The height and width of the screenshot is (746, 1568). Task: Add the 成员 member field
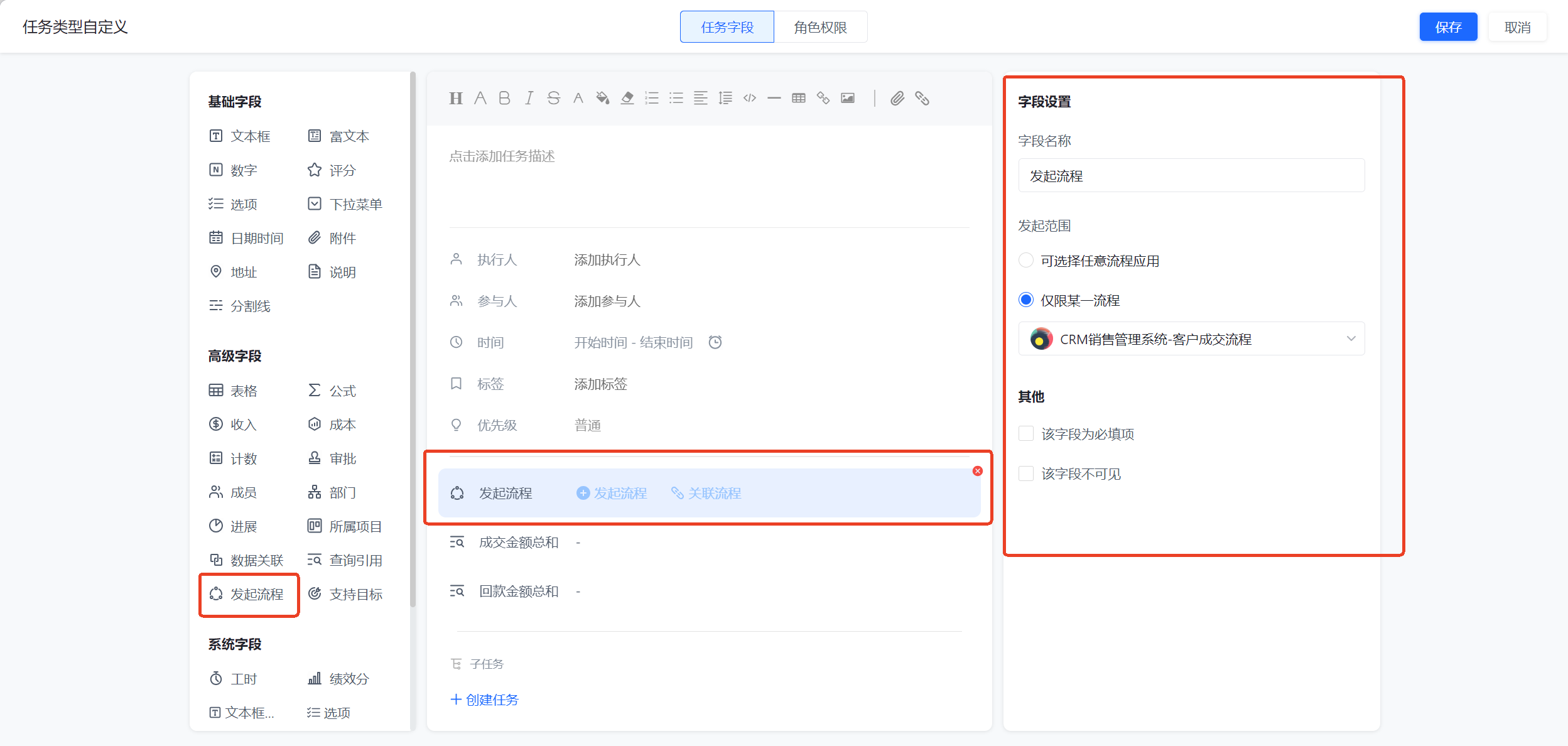[233, 492]
